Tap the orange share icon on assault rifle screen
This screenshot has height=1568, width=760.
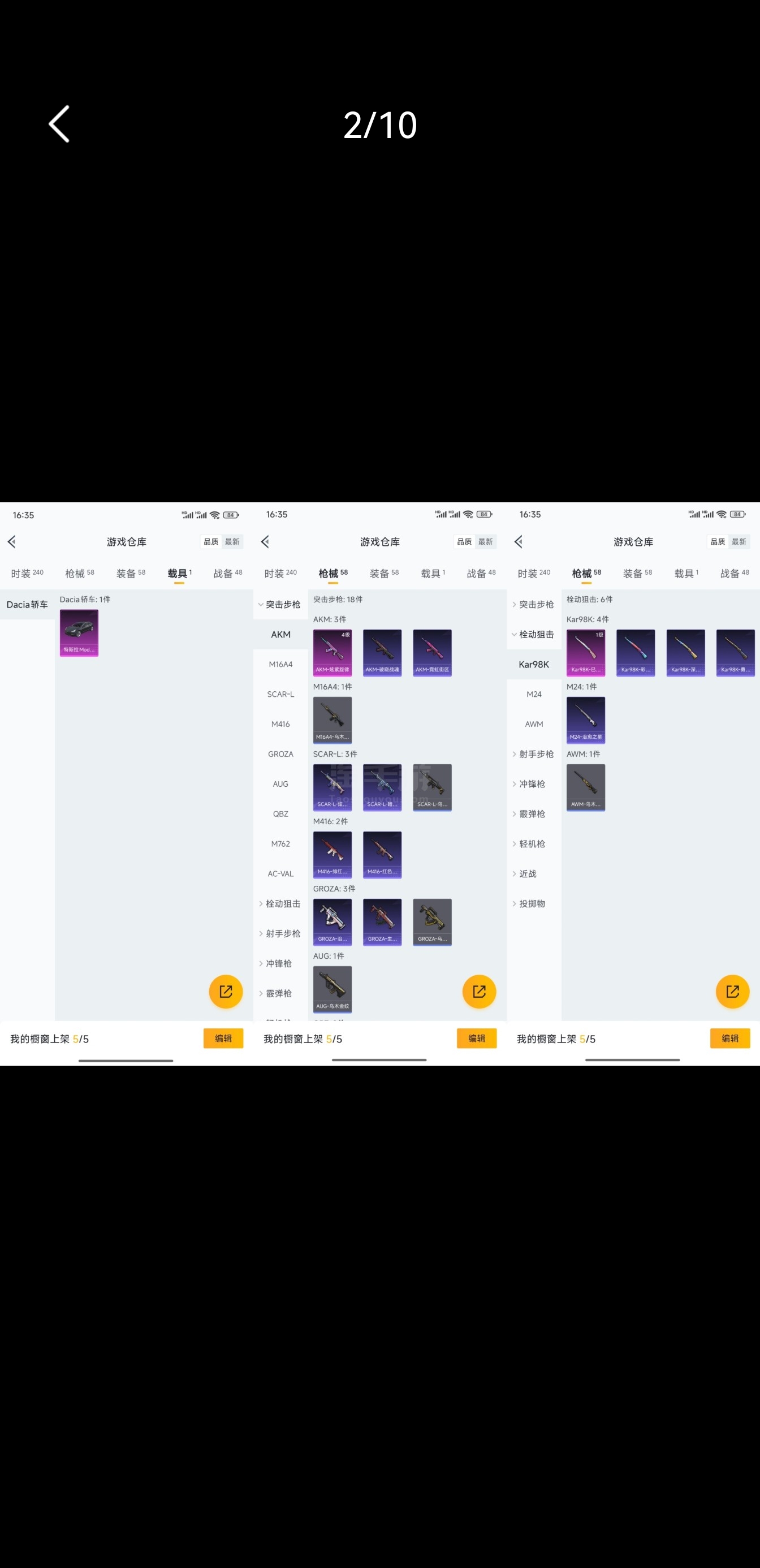pos(479,991)
